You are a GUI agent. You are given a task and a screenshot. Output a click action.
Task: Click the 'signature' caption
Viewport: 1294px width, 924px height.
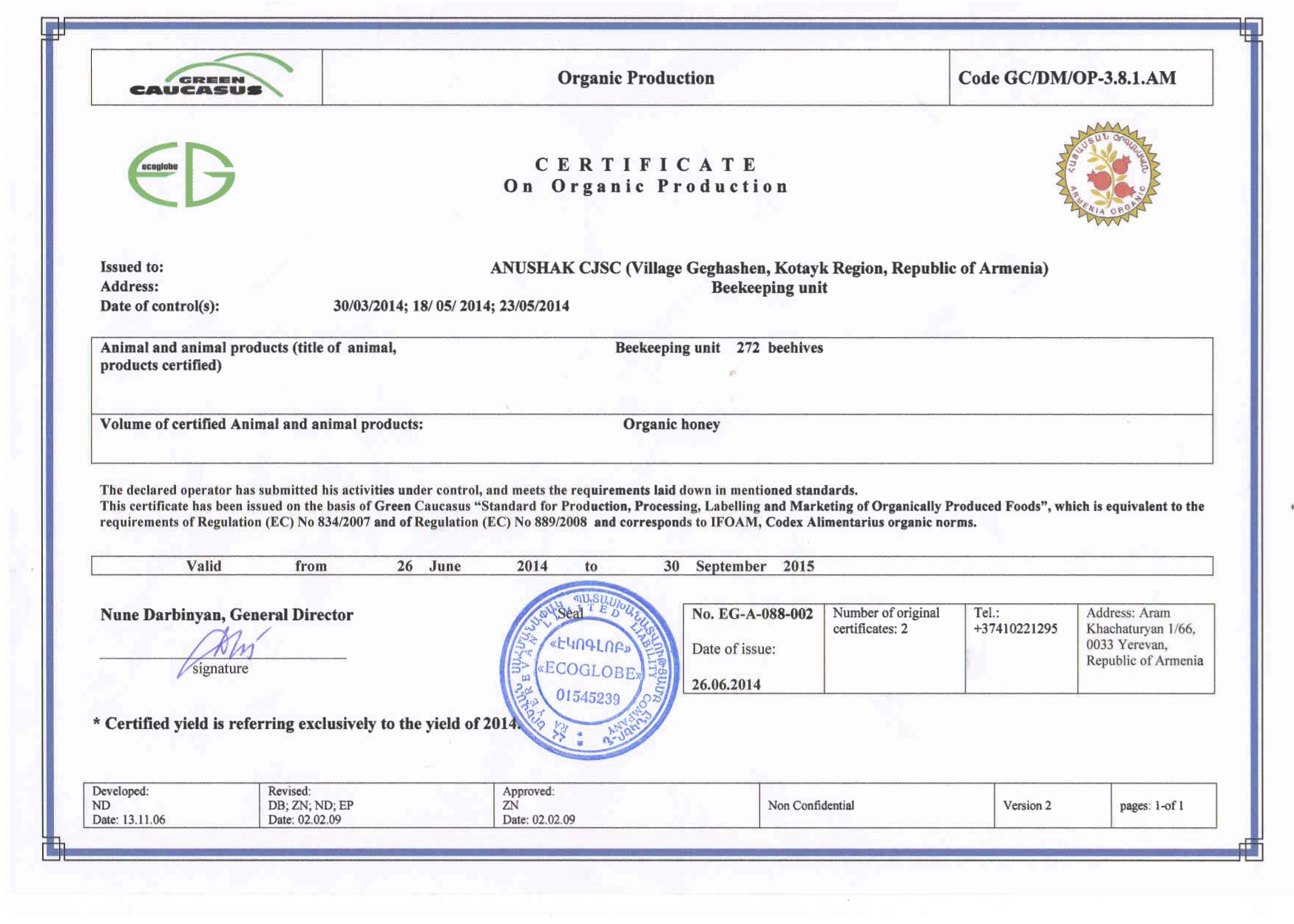[x=220, y=668]
